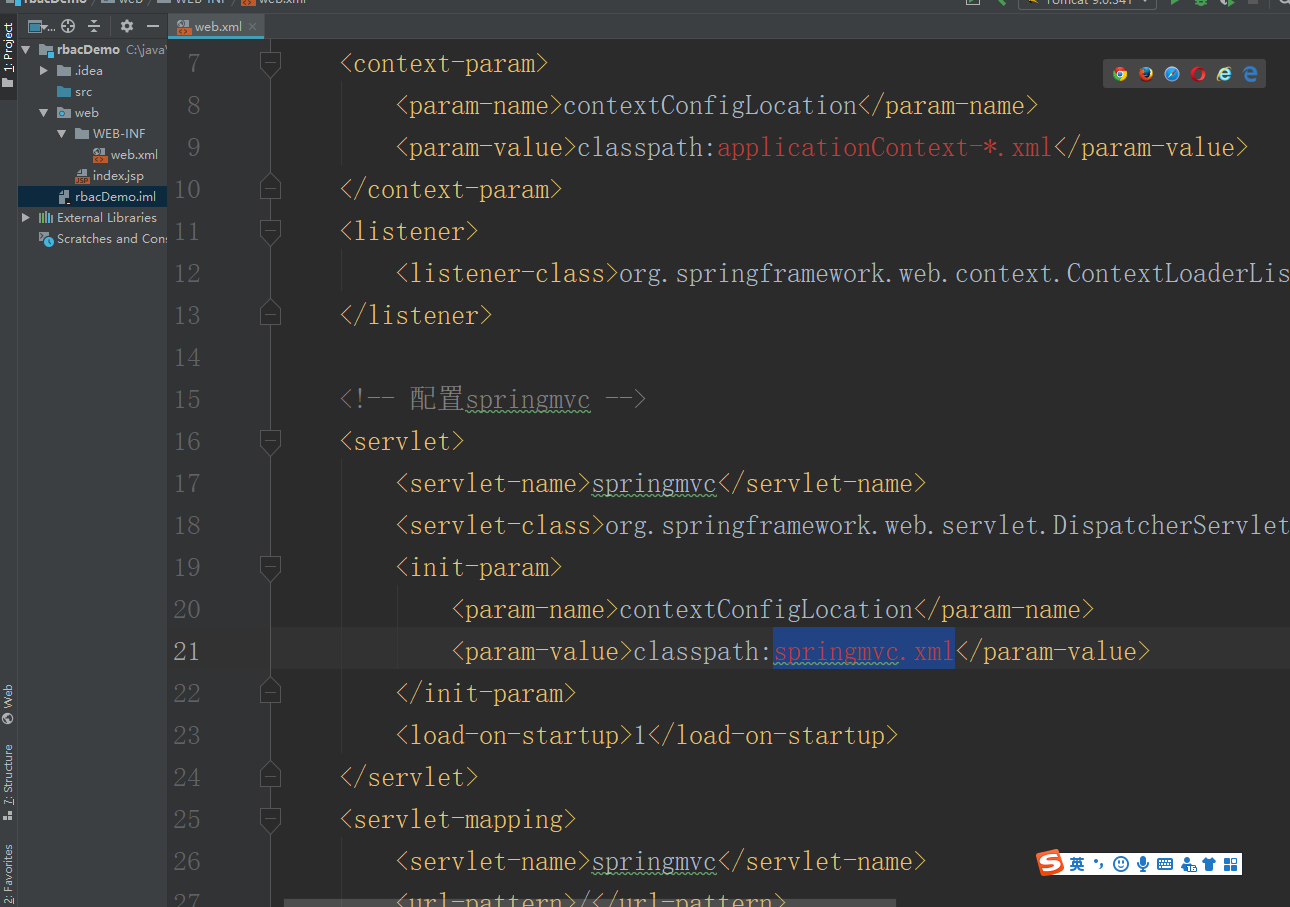Click contextConfigLocation text on line 8
This screenshot has height=907, width=1290.
click(710, 106)
